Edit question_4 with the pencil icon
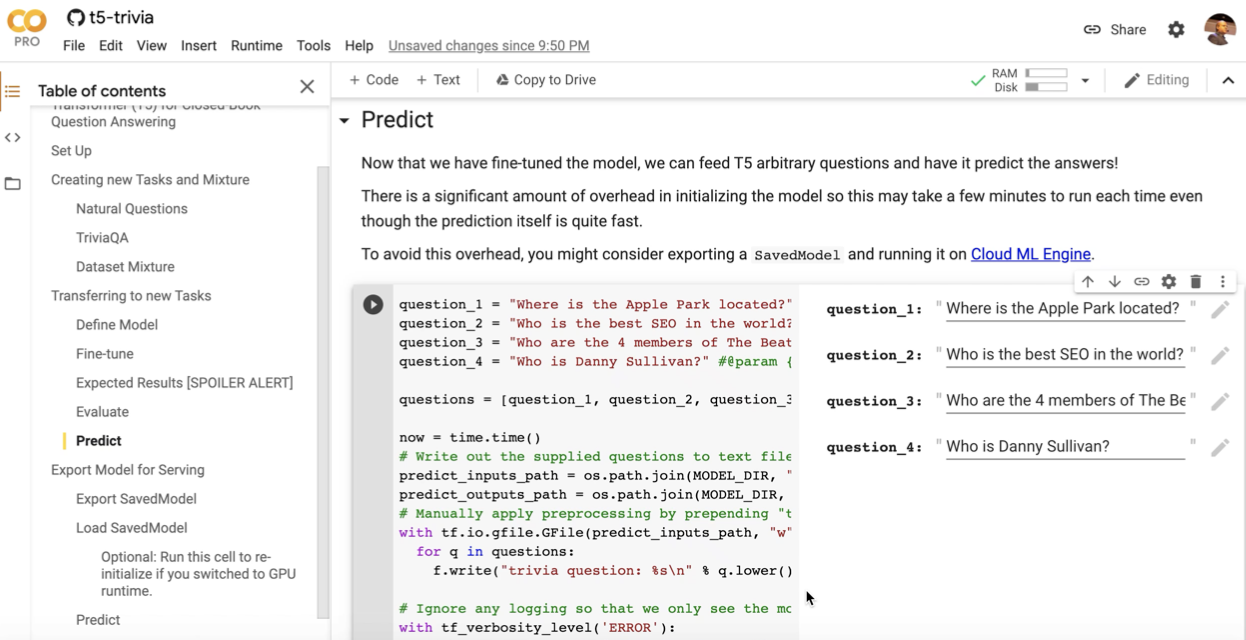The image size is (1246, 640). click(x=1220, y=447)
